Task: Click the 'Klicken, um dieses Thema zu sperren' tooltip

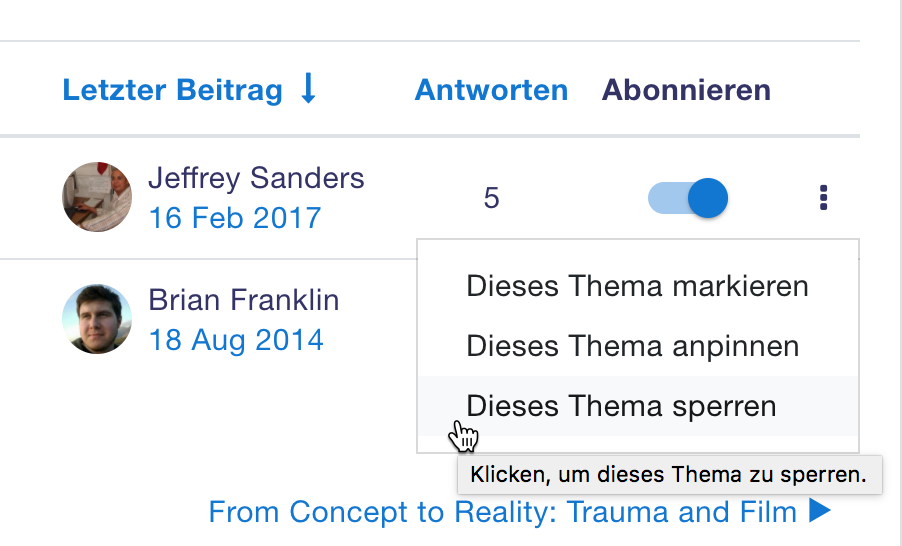Action: tap(669, 474)
